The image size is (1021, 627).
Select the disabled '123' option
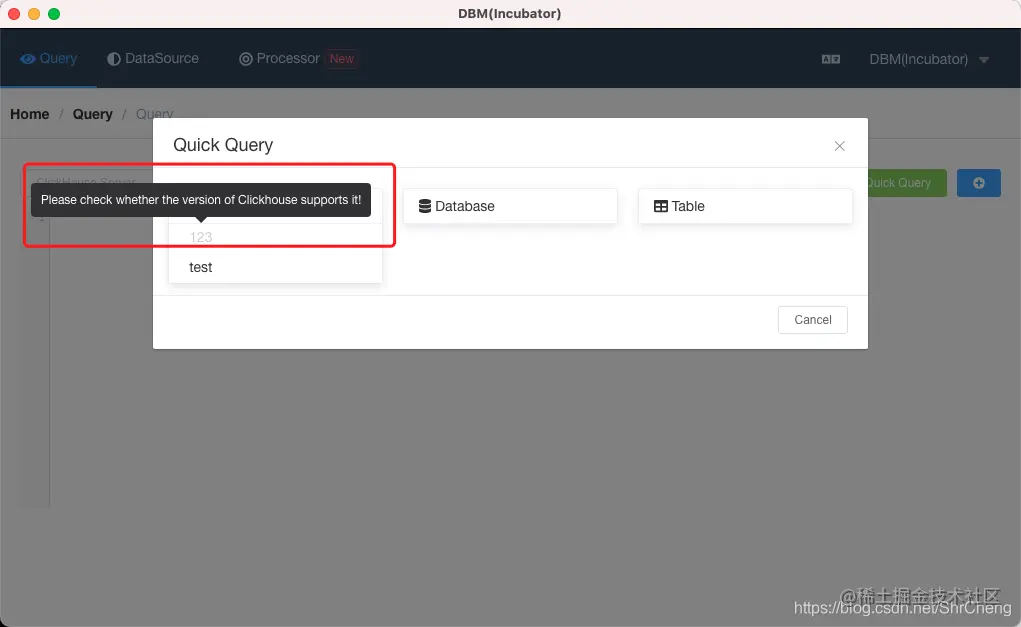click(x=275, y=237)
